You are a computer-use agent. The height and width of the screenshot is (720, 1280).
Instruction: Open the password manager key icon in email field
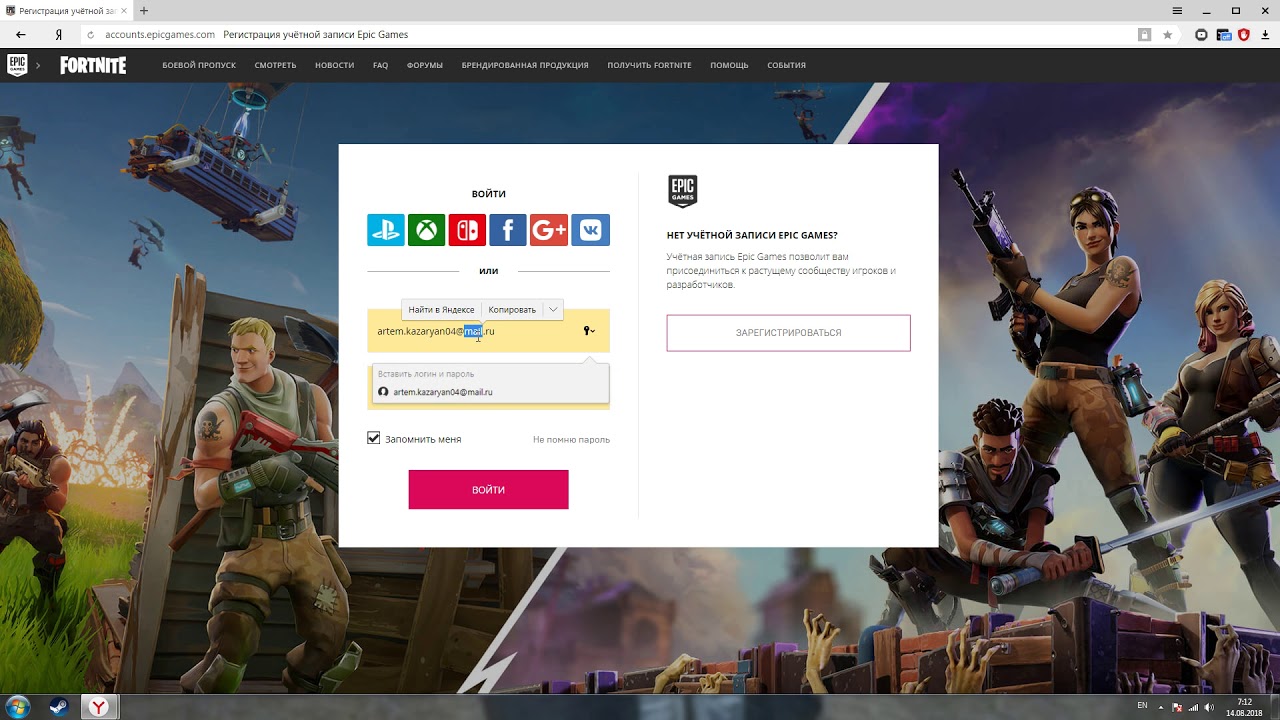click(589, 331)
